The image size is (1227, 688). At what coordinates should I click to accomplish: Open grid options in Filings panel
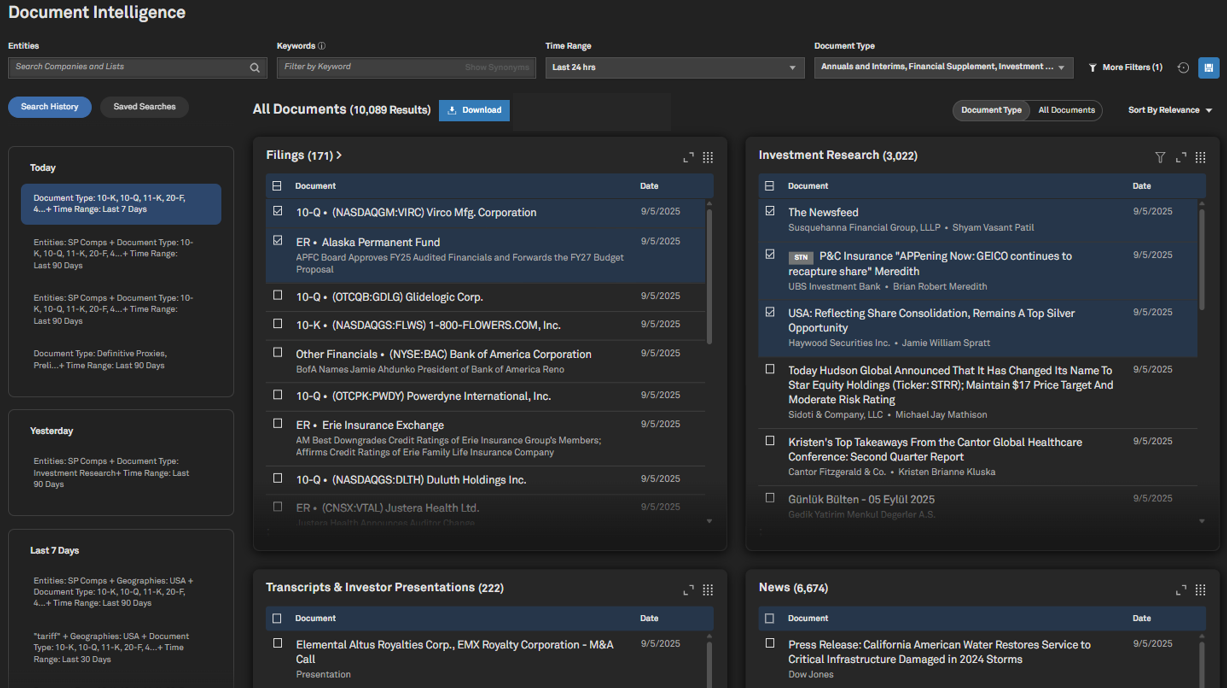click(708, 157)
